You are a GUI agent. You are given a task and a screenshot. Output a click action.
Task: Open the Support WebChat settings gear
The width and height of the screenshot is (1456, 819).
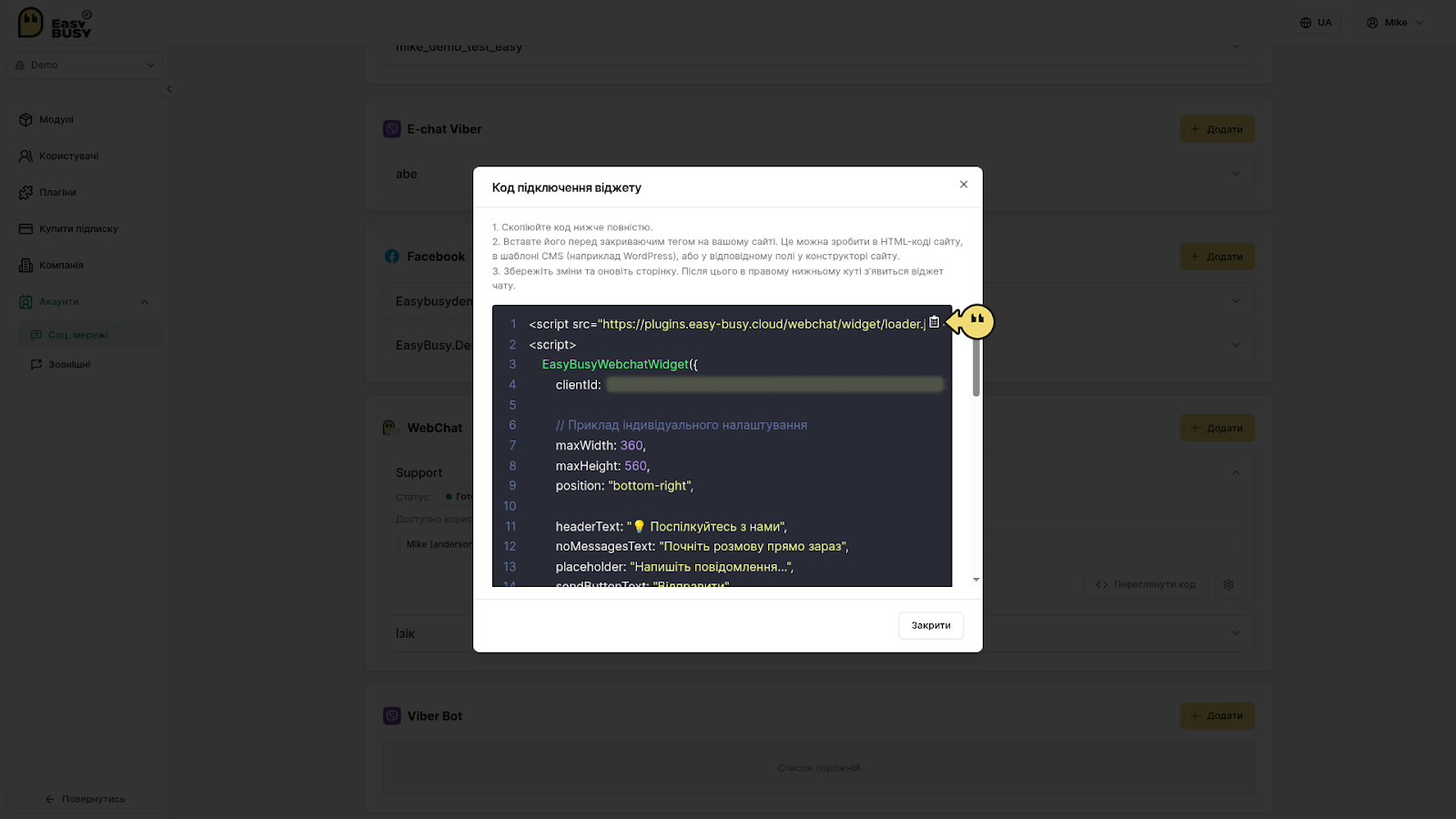[x=1228, y=584]
